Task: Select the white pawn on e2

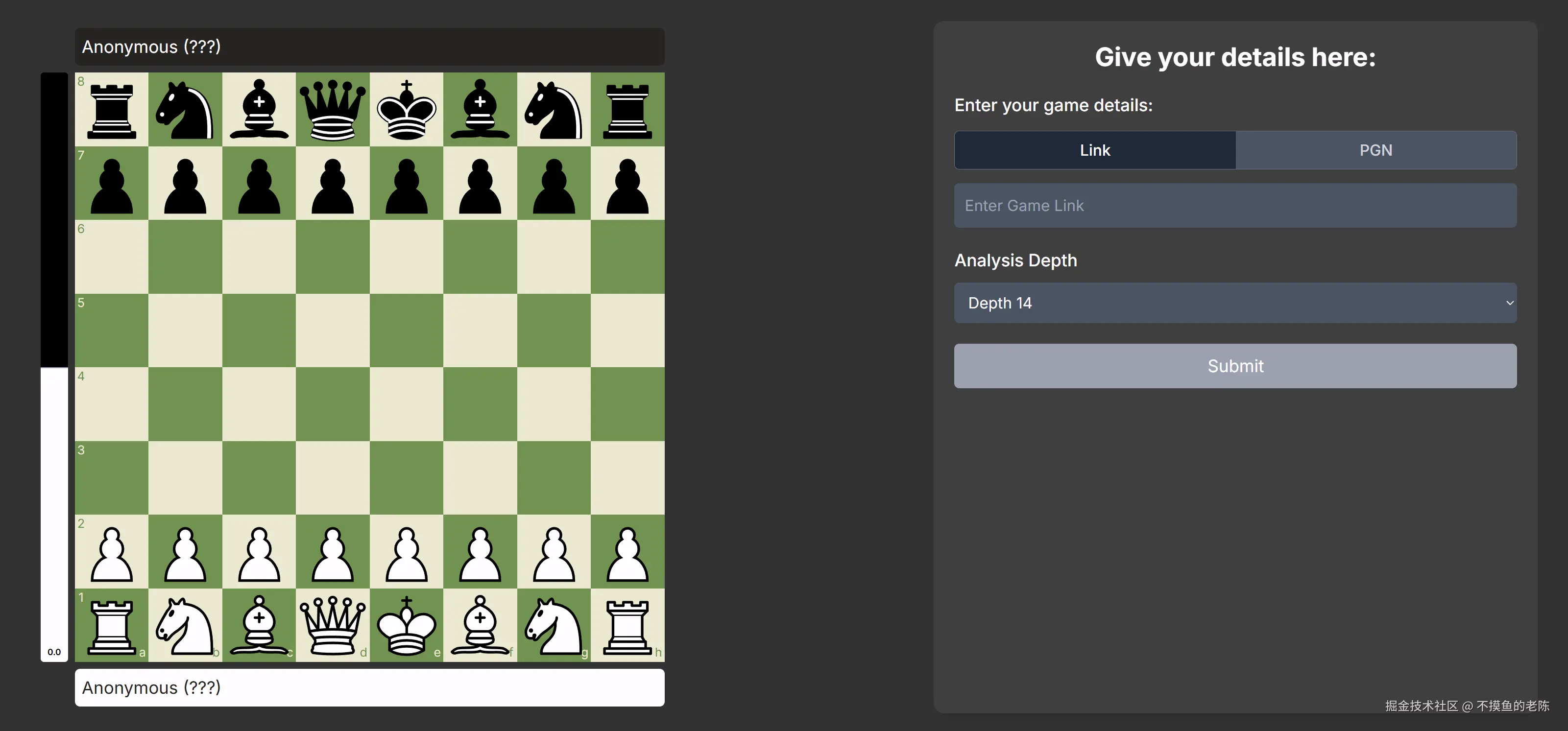Action: click(407, 551)
